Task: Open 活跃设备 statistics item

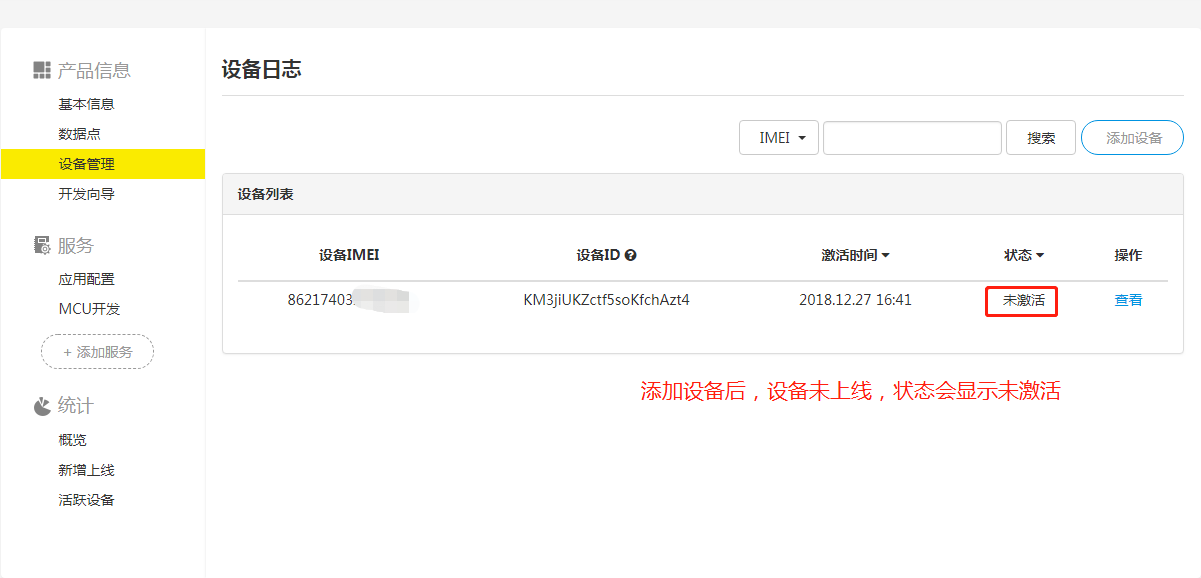Action: click(86, 500)
